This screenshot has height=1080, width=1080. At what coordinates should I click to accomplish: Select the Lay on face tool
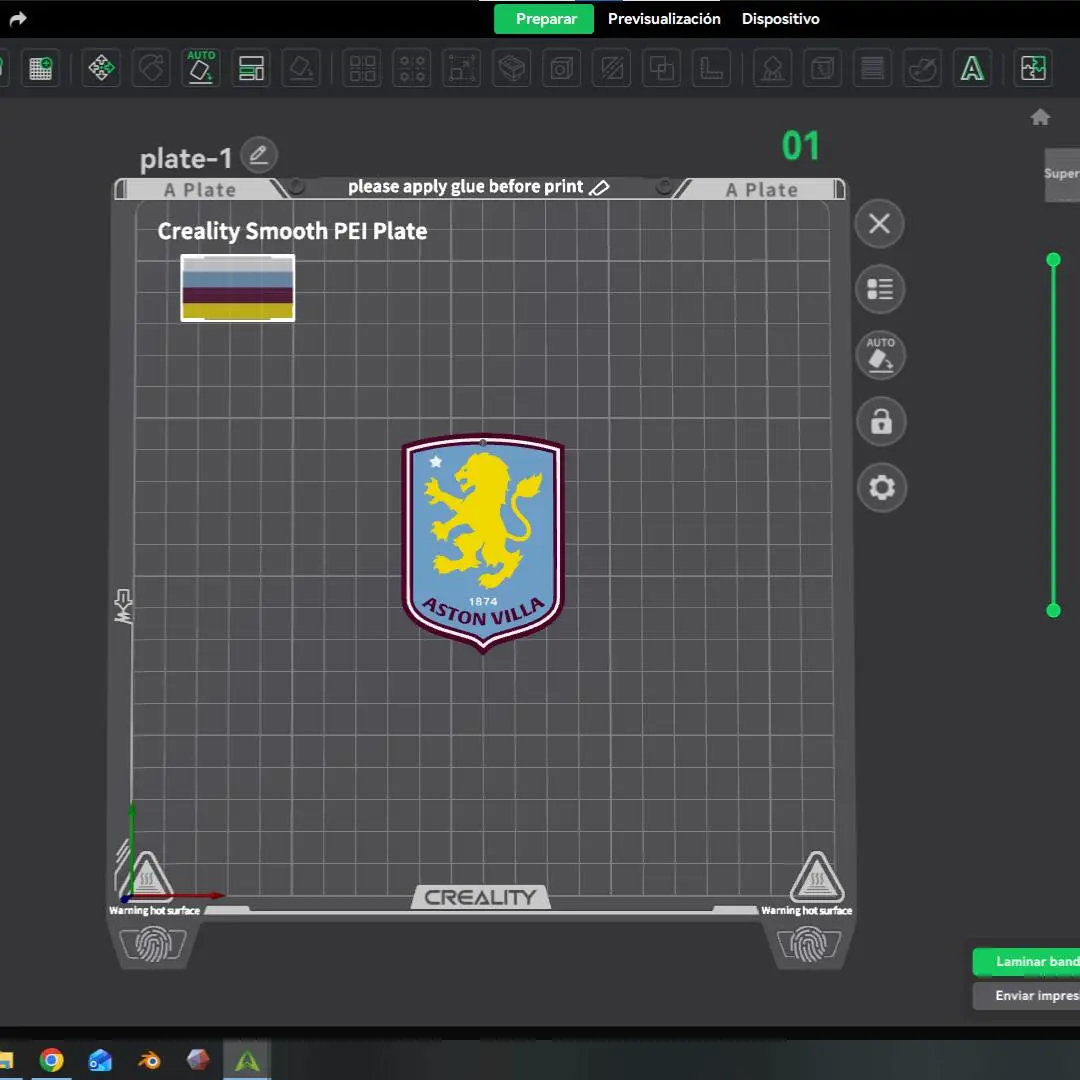coord(302,68)
